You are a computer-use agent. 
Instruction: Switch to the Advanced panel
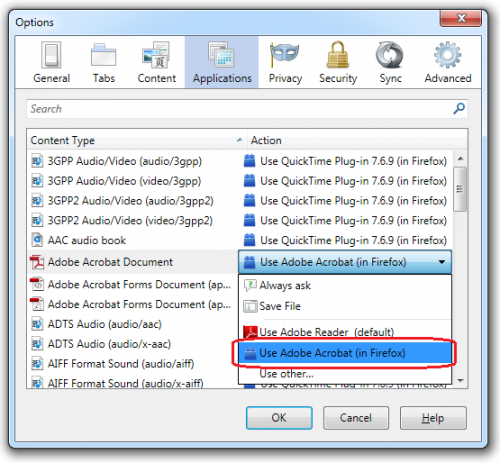pyautogui.click(x=448, y=62)
